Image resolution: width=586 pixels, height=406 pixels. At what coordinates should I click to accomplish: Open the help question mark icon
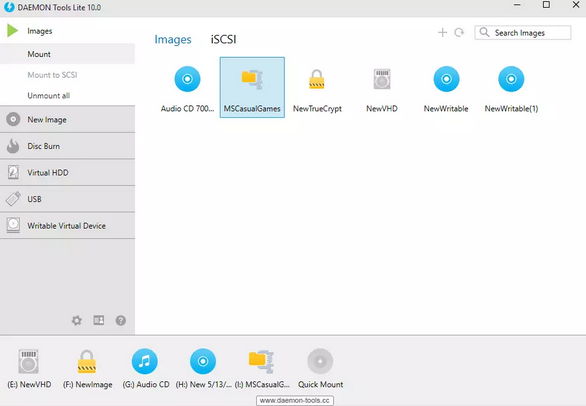121,320
